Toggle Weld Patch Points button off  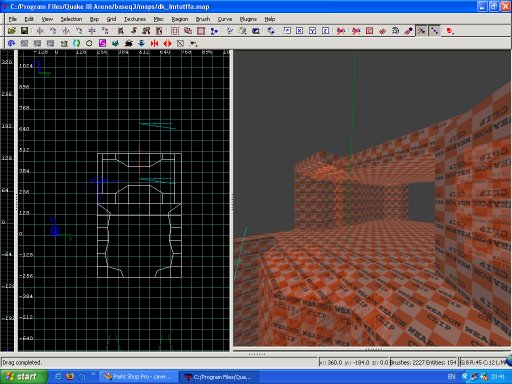coord(421,31)
